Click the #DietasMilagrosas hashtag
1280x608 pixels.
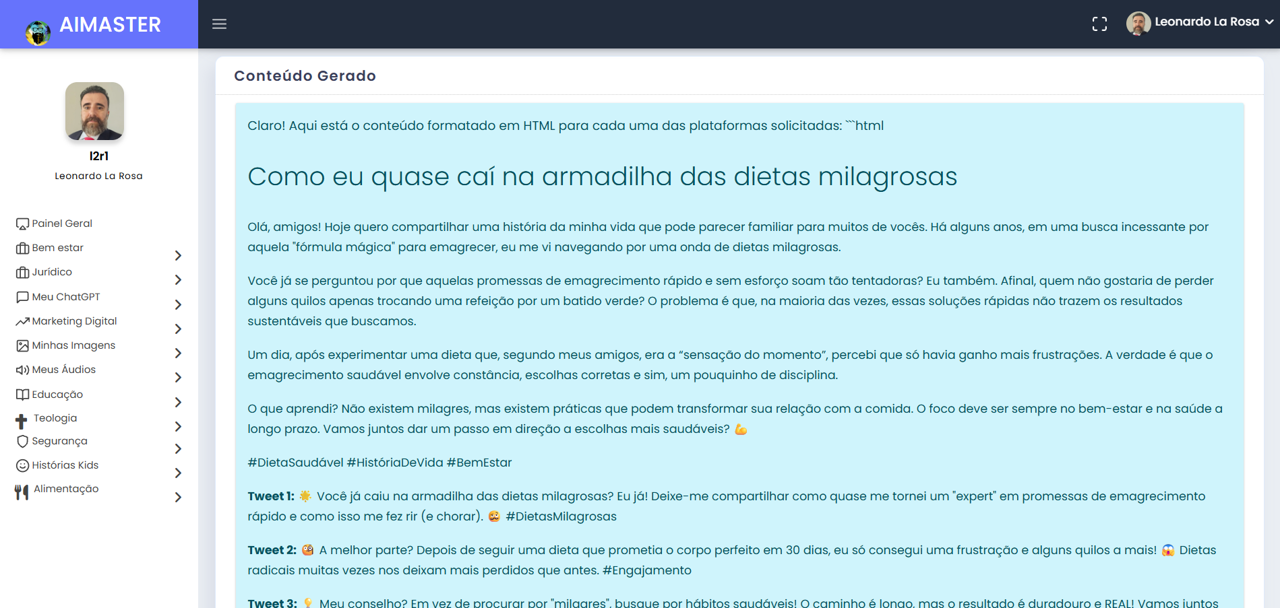coord(561,517)
